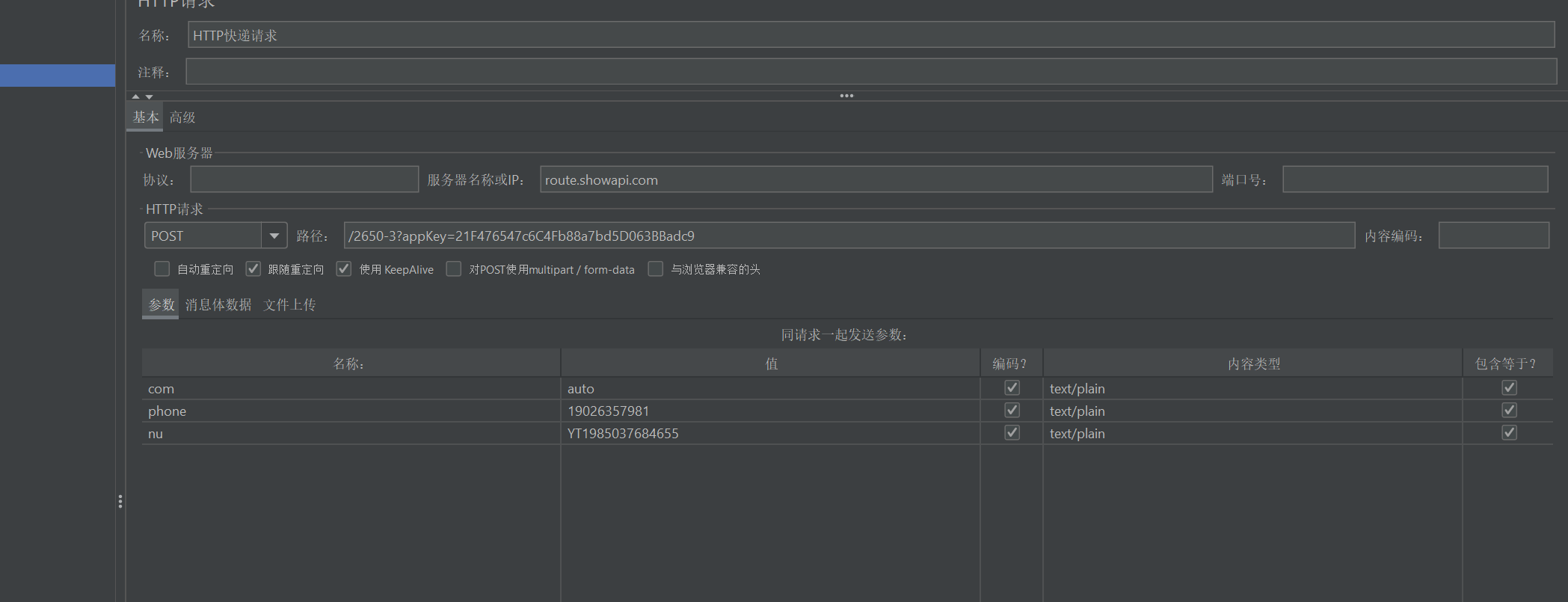Check the 与浏览器兼容的头 checkbox
Viewport: 1568px width, 602px height.
(655, 269)
